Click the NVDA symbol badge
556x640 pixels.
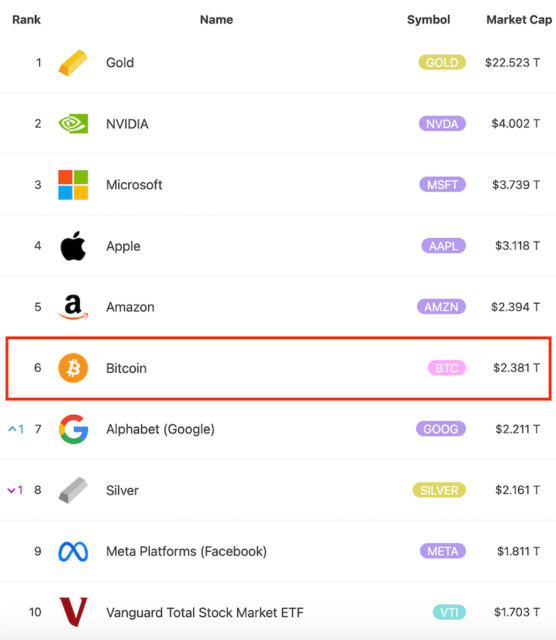[442, 124]
